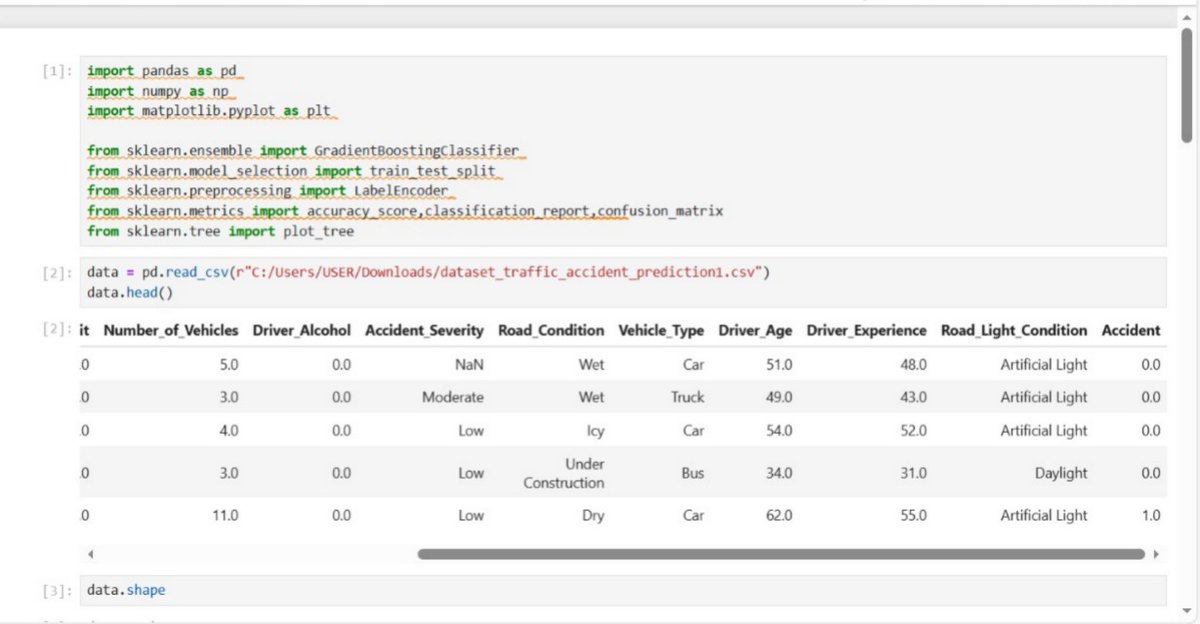Click the horizontal scrollbar right arrow

click(1156, 553)
